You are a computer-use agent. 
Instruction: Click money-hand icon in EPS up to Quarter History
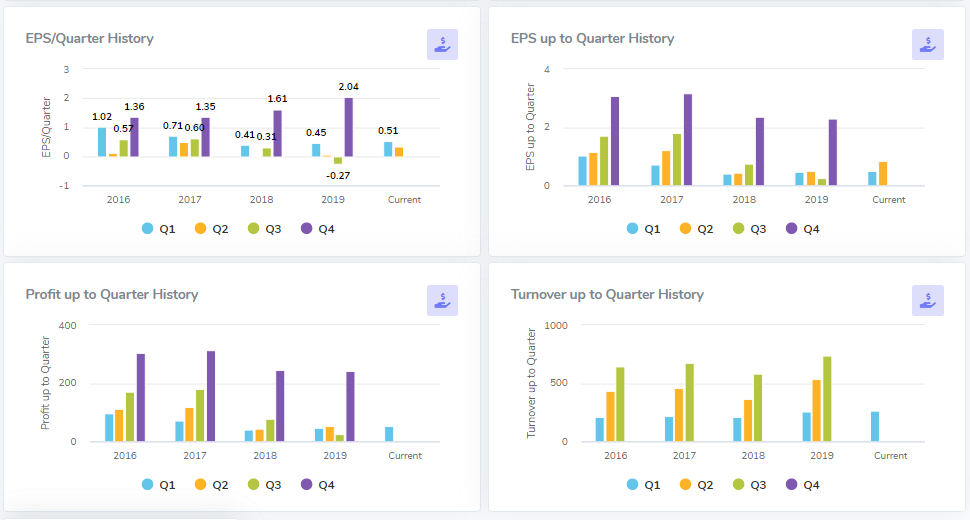pyautogui.click(x=927, y=44)
